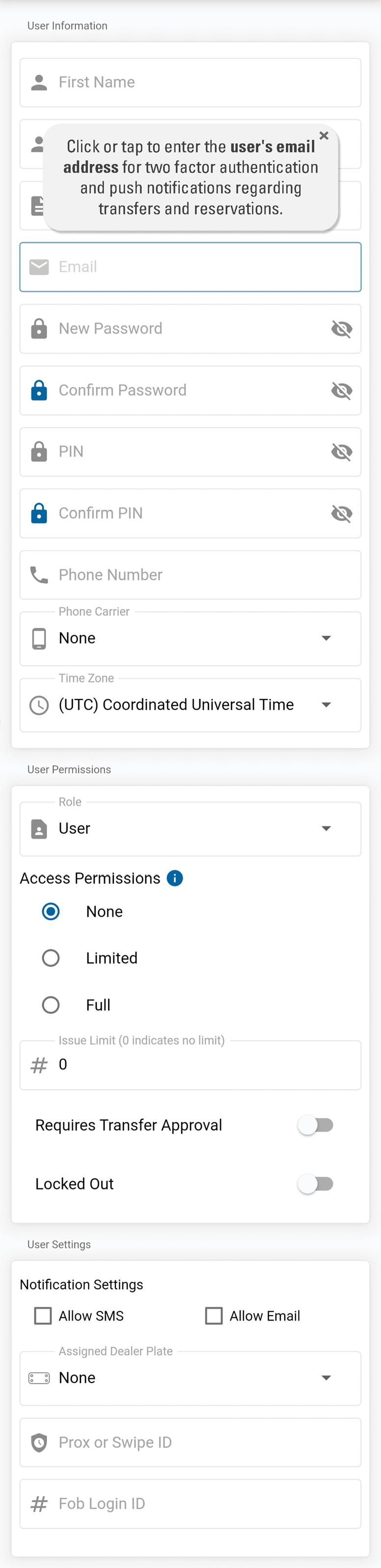Click the envelope icon in Email field
Image resolution: width=381 pixels, height=1568 pixels.
click(x=39, y=266)
